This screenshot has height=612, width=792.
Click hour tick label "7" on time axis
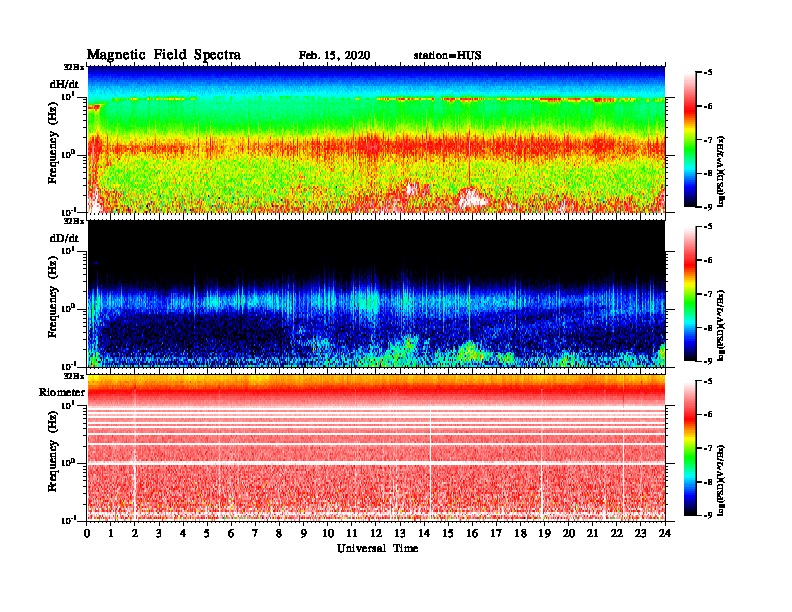pos(255,533)
